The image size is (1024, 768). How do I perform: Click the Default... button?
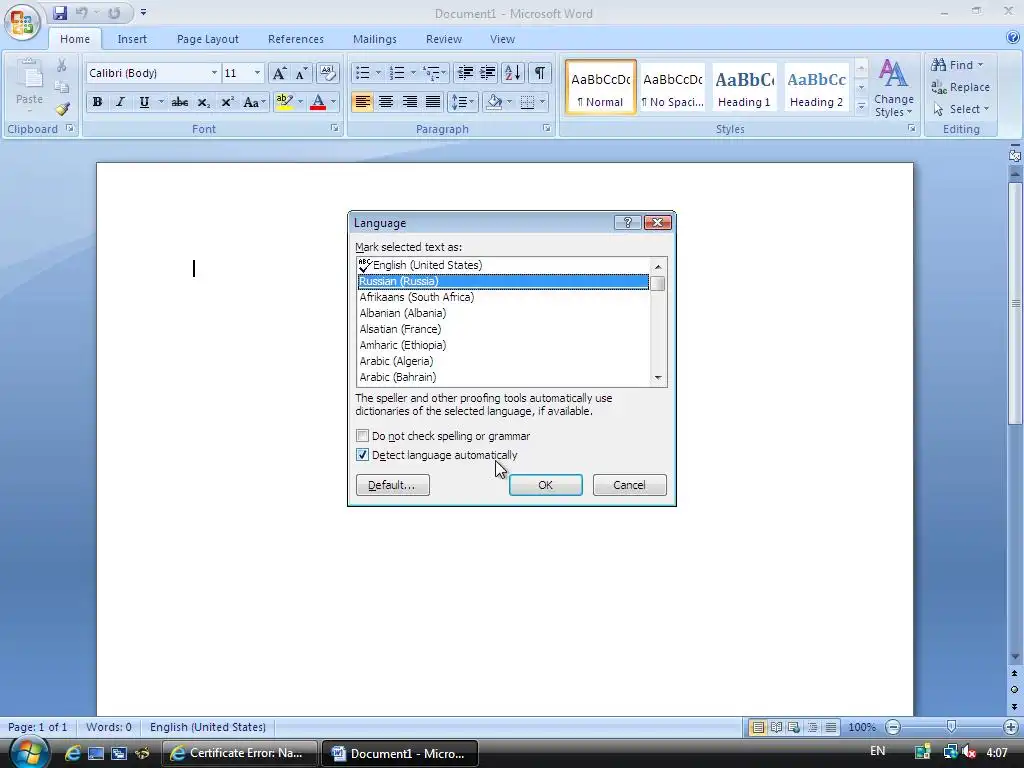(x=392, y=485)
